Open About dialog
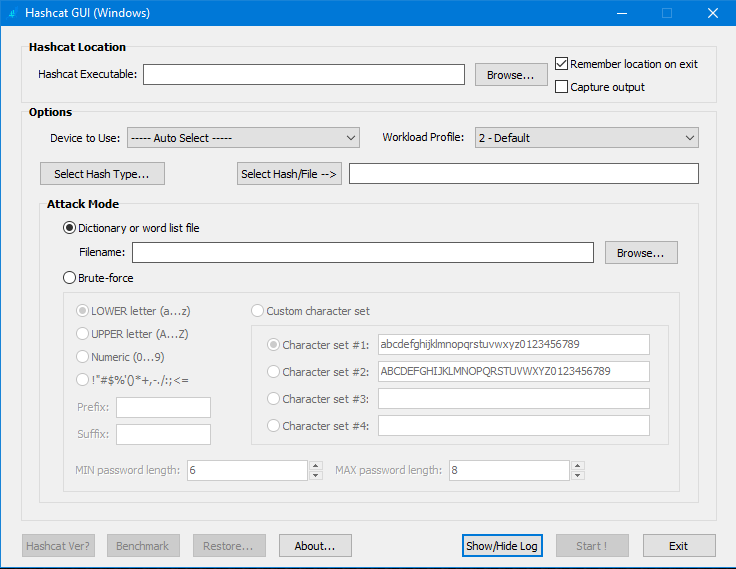This screenshot has width=736, height=569. [x=315, y=546]
